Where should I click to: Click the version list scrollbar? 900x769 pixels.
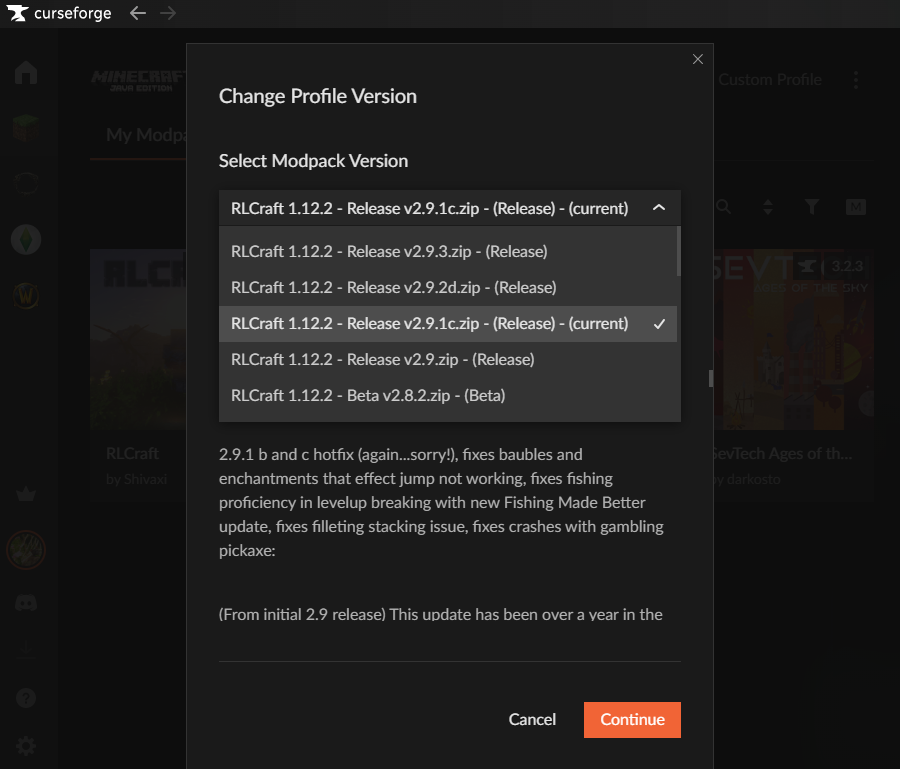tap(678, 251)
